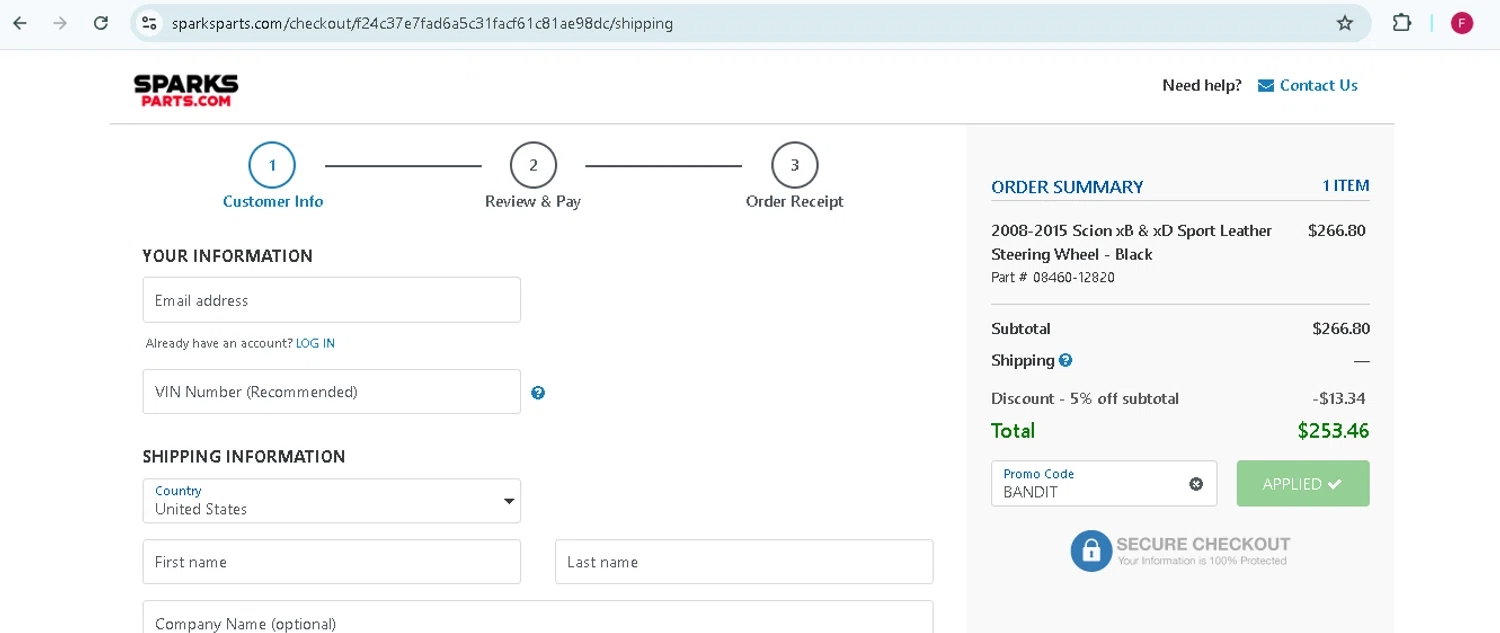
Task: Open the Shipping help question icon
Action: coord(1066,360)
